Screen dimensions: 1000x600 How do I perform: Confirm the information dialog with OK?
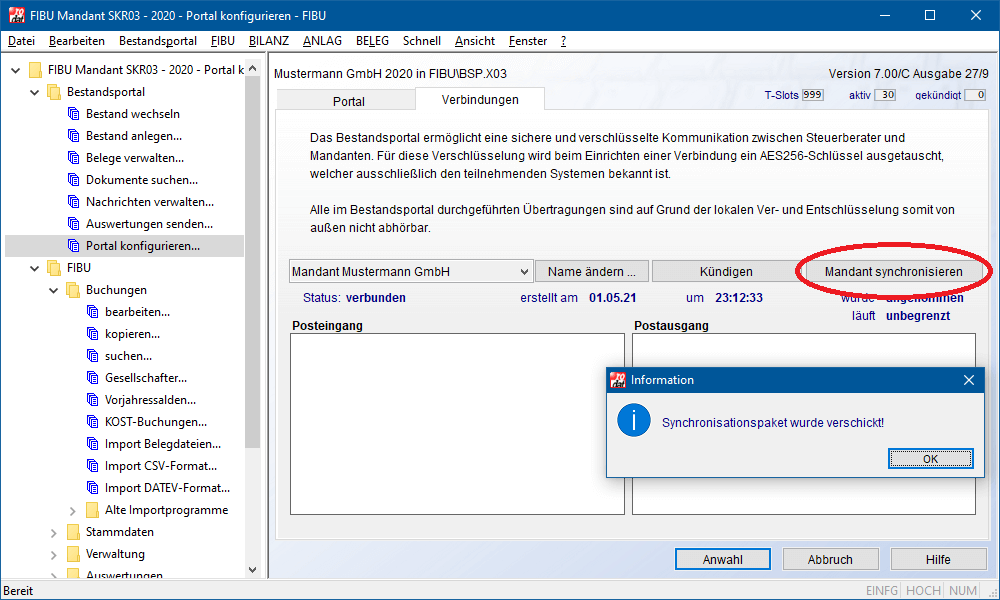(930, 458)
